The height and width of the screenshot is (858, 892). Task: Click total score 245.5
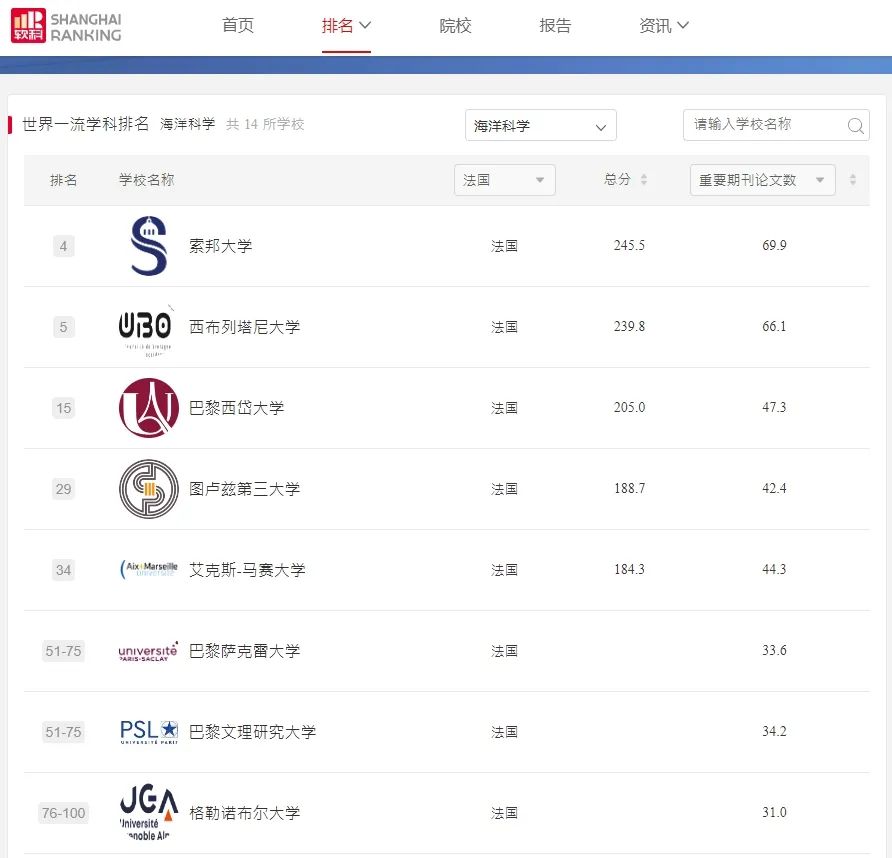(629, 245)
